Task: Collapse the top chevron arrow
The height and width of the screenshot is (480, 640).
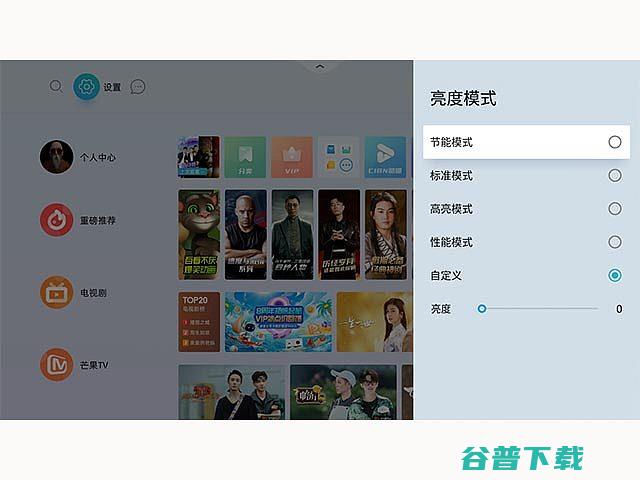Action: (320, 66)
